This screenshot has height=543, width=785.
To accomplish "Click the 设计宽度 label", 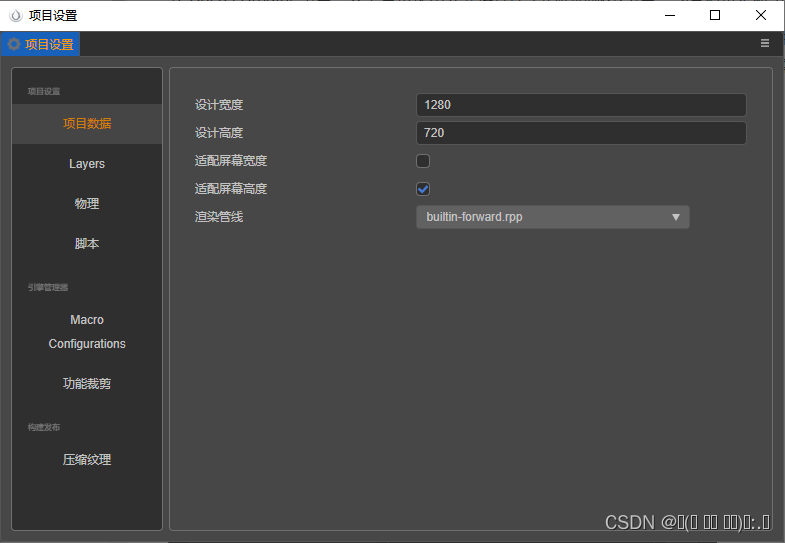I will pyautogui.click(x=219, y=105).
